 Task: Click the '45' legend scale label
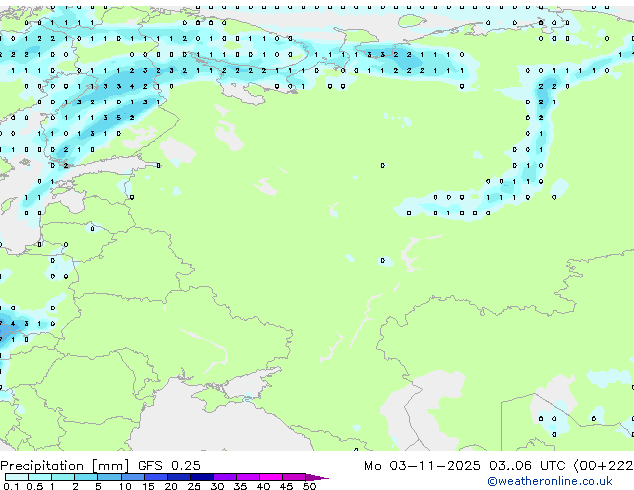[x=286, y=486]
